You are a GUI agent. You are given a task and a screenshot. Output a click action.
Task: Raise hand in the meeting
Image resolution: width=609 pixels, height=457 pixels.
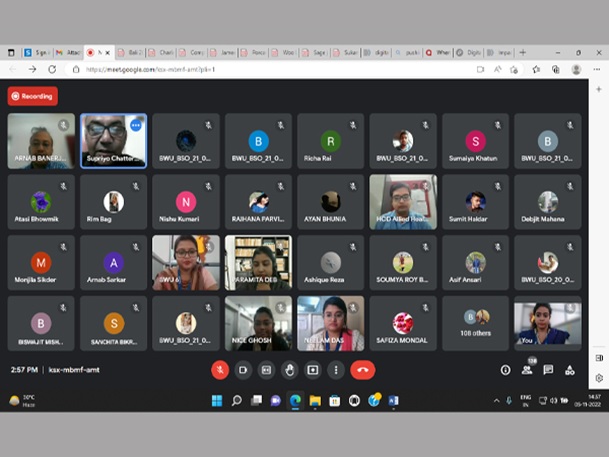[x=290, y=370]
